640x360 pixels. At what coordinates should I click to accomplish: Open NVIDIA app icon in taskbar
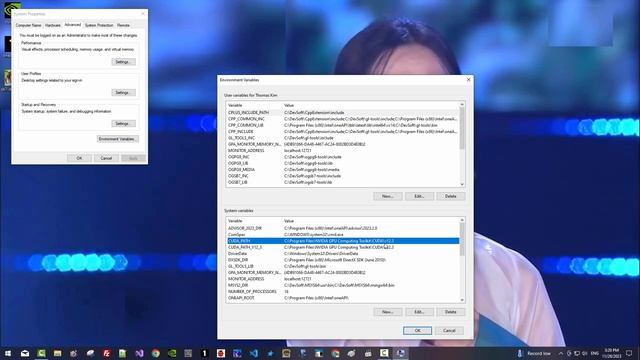[x=172, y=353]
